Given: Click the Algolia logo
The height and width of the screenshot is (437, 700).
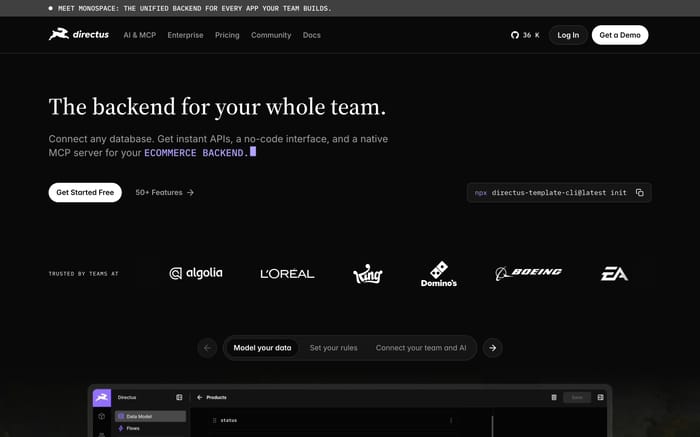Looking at the screenshot, I should tap(196, 273).
